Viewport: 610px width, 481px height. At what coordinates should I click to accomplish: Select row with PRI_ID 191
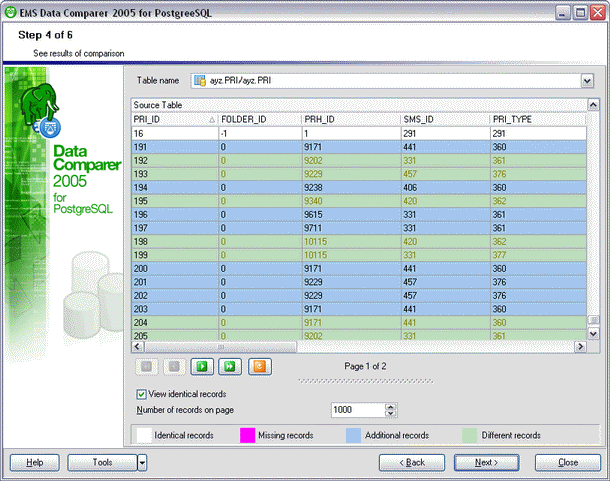(359, 147)
